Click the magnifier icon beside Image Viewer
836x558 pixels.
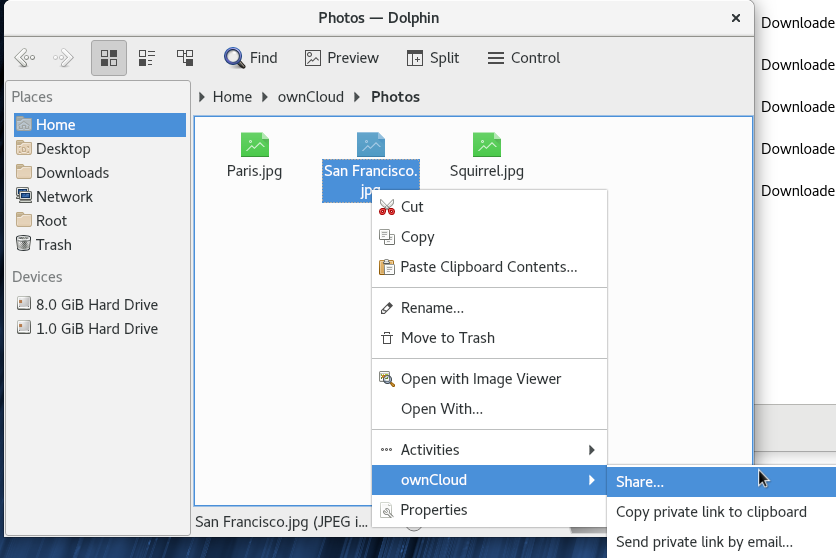(387, 379)
